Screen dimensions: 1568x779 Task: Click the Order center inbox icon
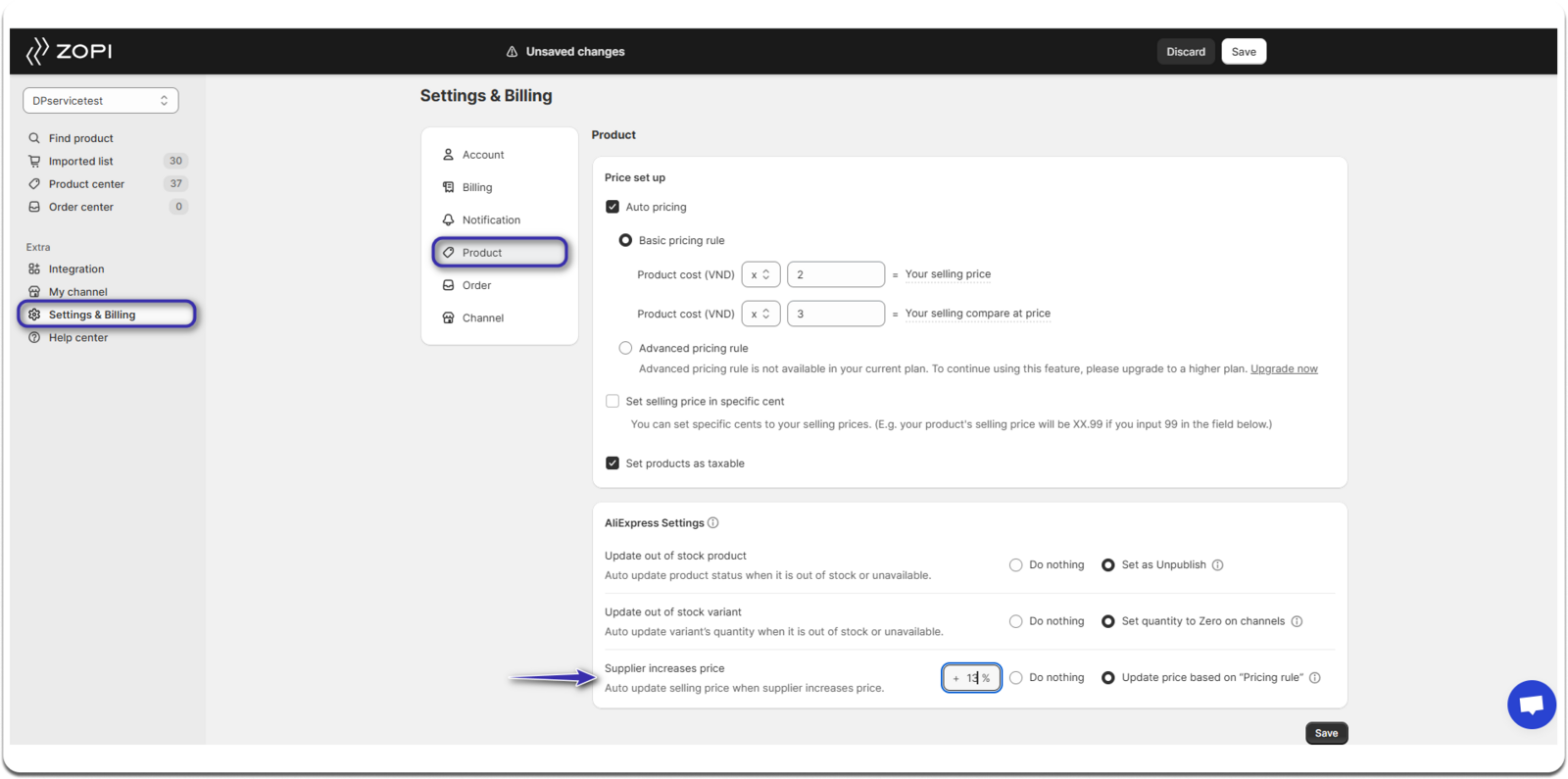[34, 207]
